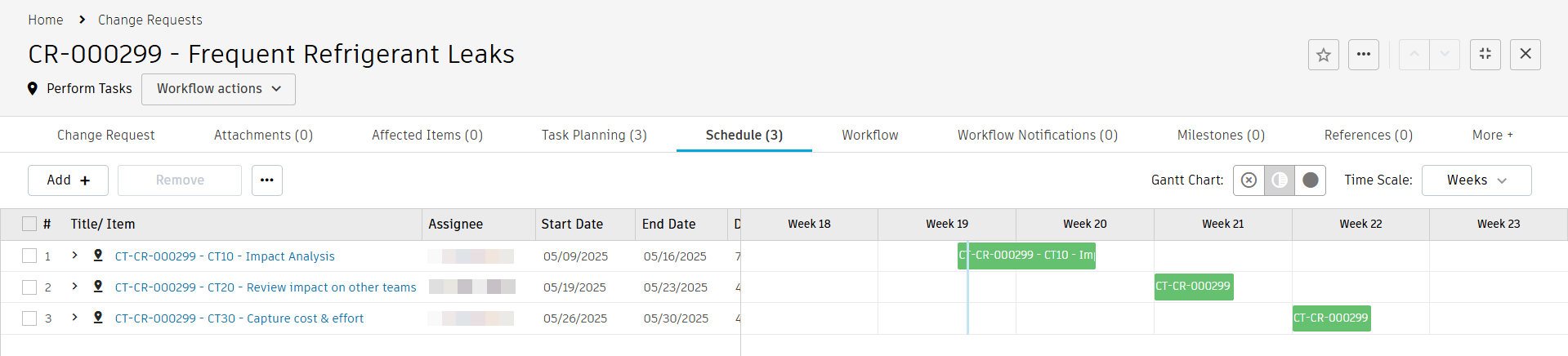Turn off the Gantt chart display
The image size is (1568, 356).
coord(1249,180)
